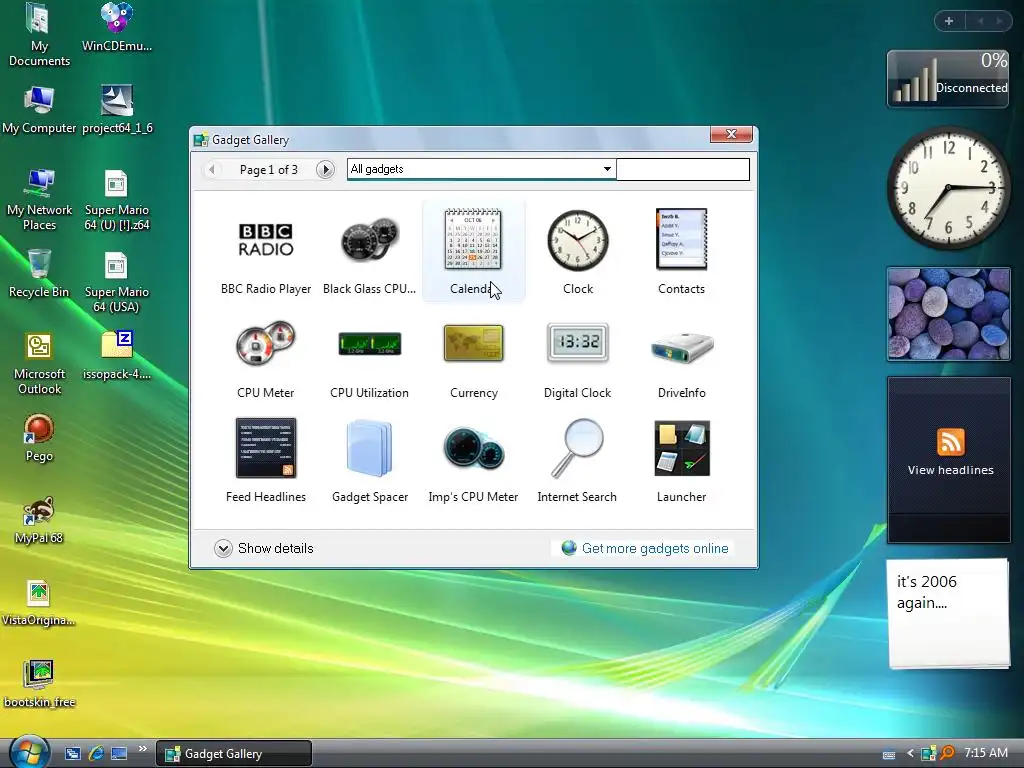Select Super Mario 64 (USA) file
The image size is (1024, 768).
(117, 281)
